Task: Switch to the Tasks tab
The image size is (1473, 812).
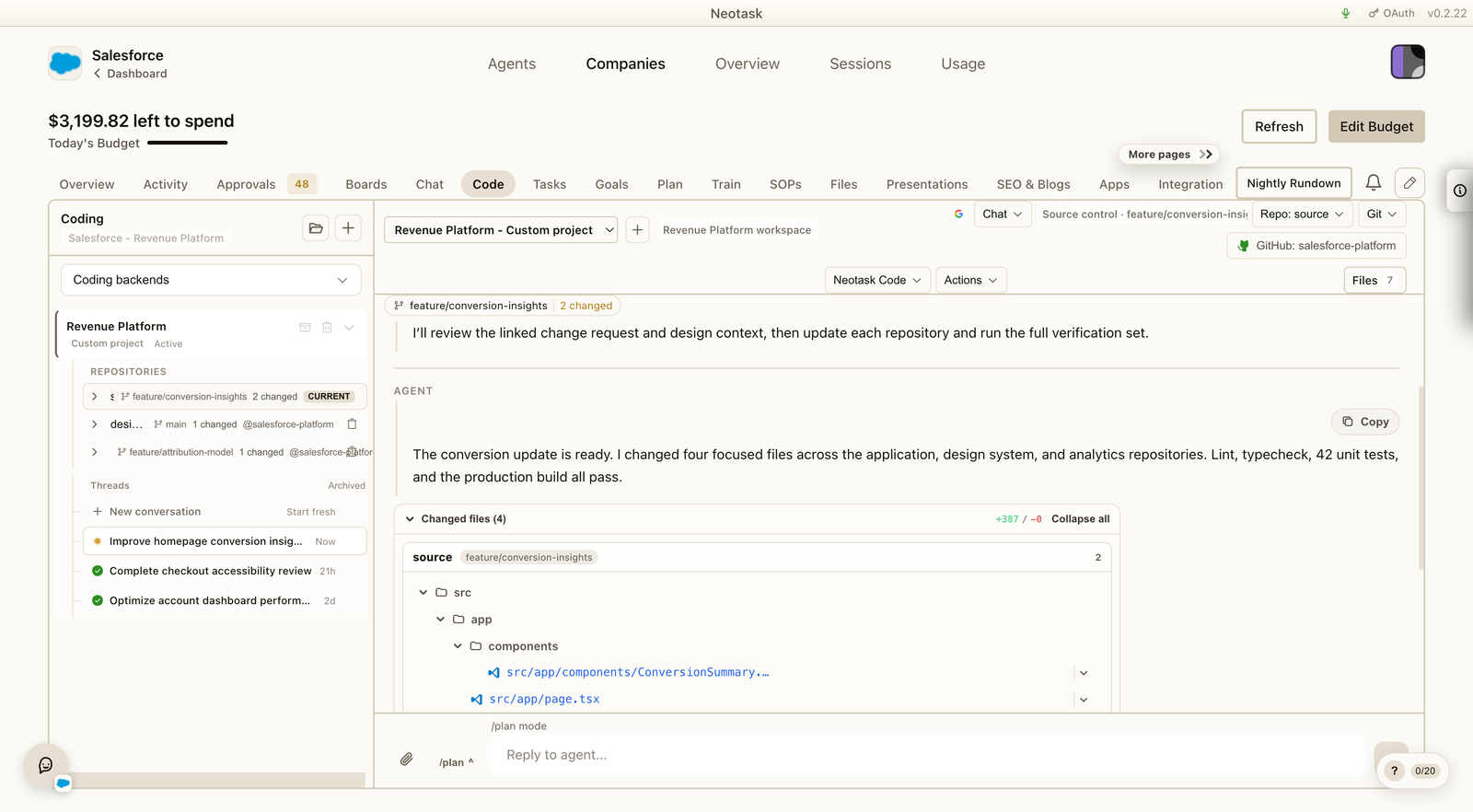Action: pos(550,184)
